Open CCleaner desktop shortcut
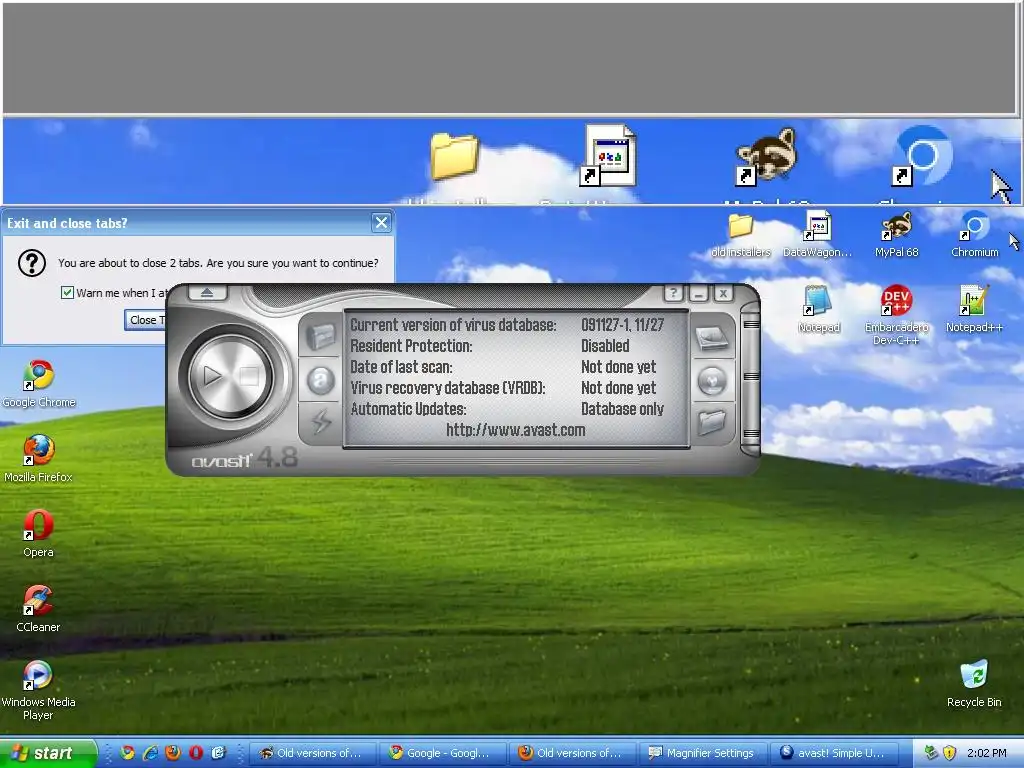Image resolution: width=1024 pixels, height=768 pixels. point(39,609)
